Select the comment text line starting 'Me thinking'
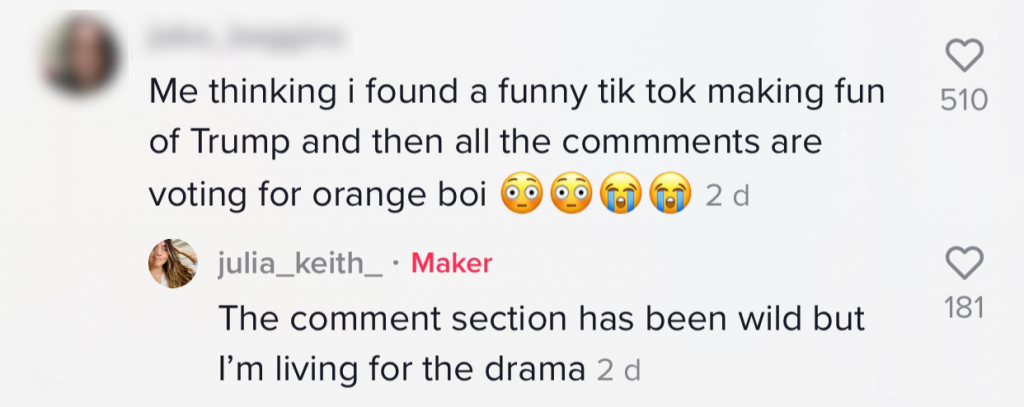This screenshot has width=1024, height=407. tap(517, 93)
